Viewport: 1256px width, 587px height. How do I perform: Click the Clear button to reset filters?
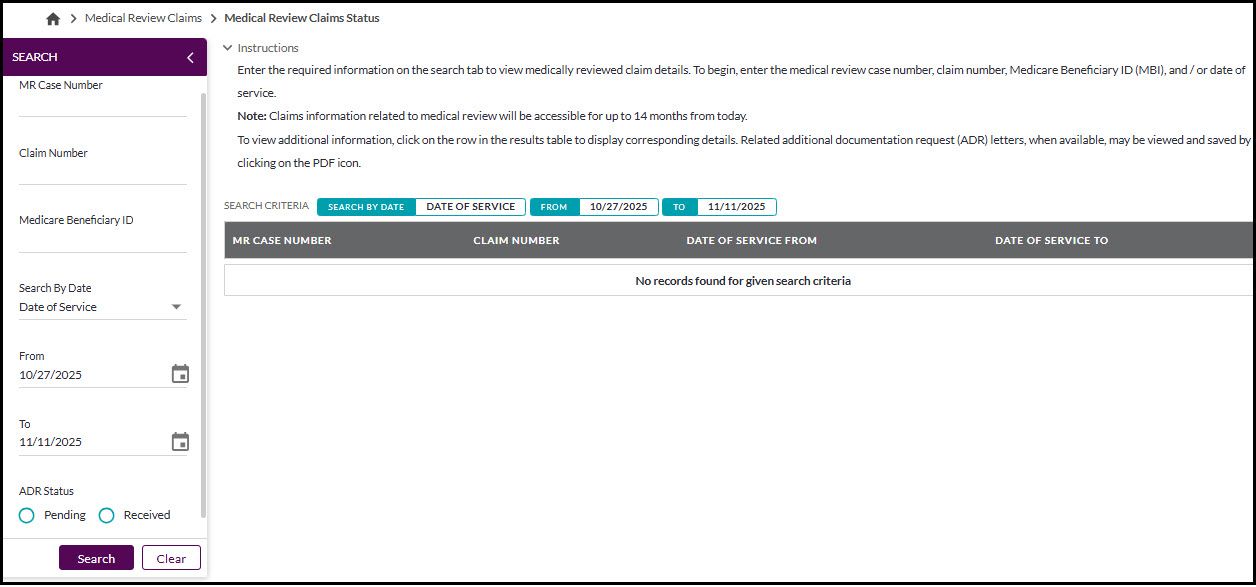tap(171, 557)
